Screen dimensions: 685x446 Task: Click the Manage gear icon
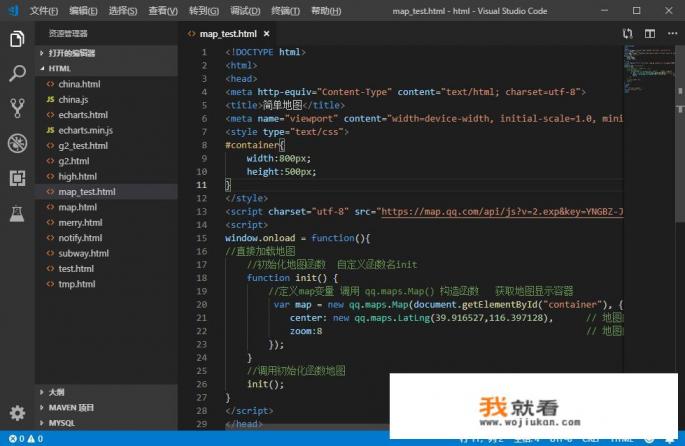(17, 412)
